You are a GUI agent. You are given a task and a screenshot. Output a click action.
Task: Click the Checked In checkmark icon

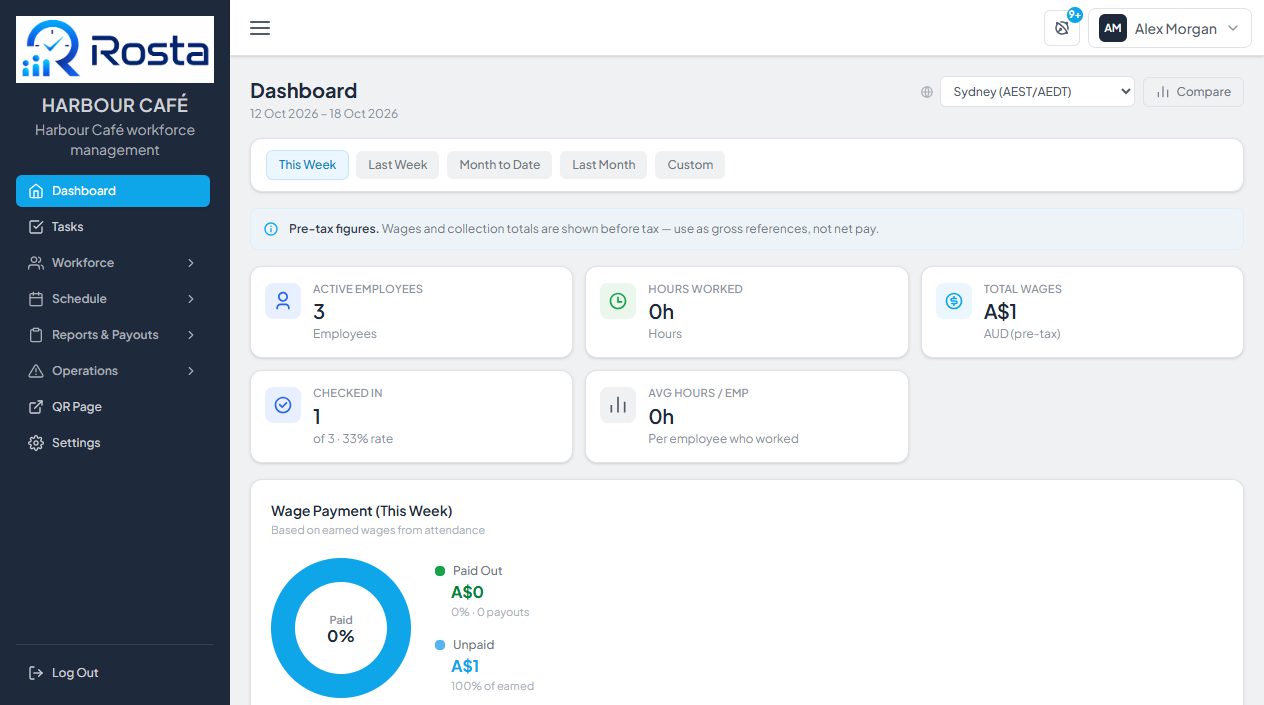coord(283,404)
